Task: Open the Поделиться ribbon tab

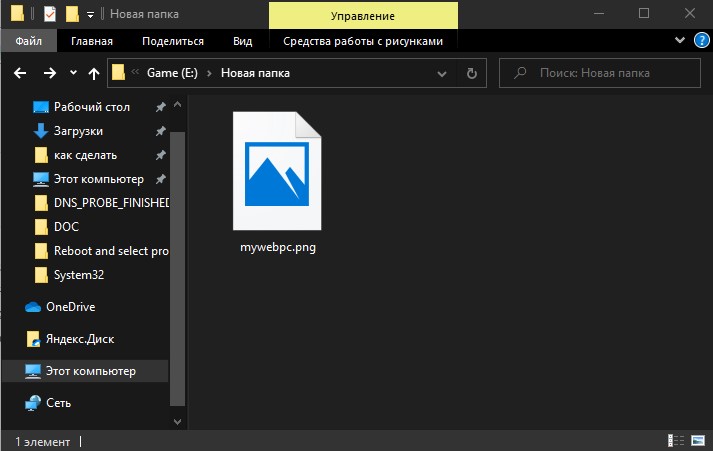Action: pyautogui.click(x=173, y=41)
